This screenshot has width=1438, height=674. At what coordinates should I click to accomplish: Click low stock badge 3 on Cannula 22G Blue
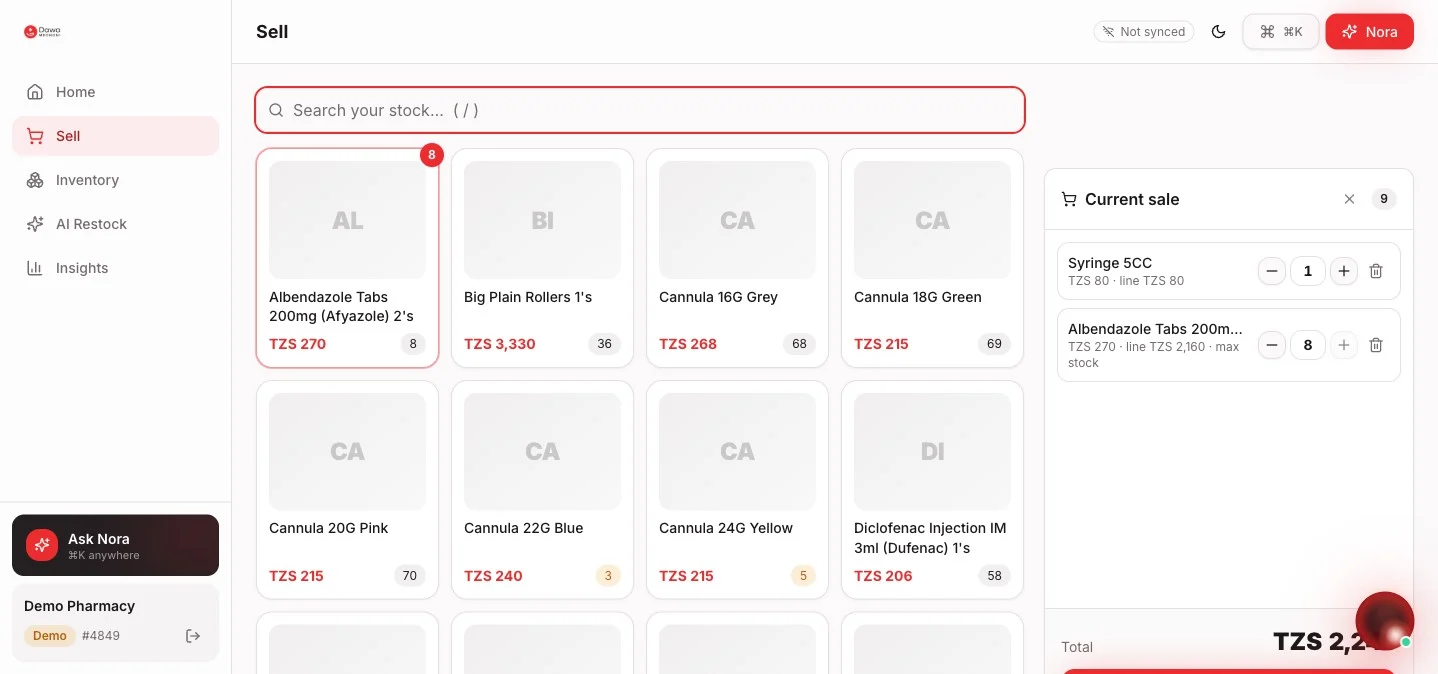click(607, 576)
